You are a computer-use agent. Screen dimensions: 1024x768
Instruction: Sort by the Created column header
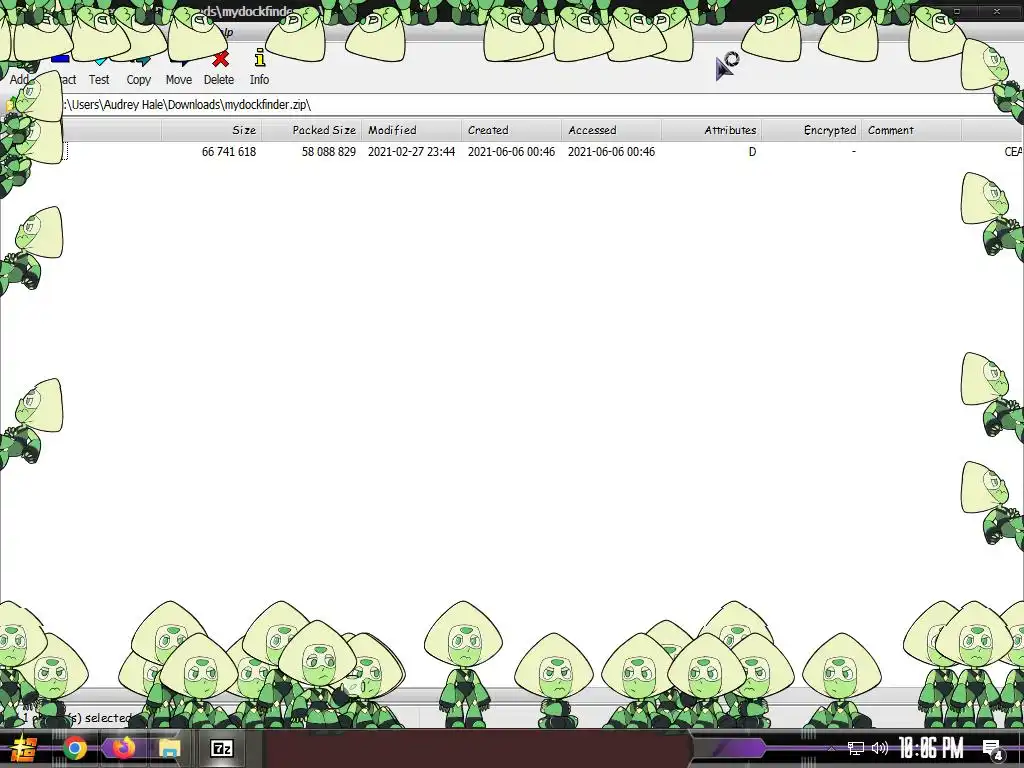click(511, 130)
